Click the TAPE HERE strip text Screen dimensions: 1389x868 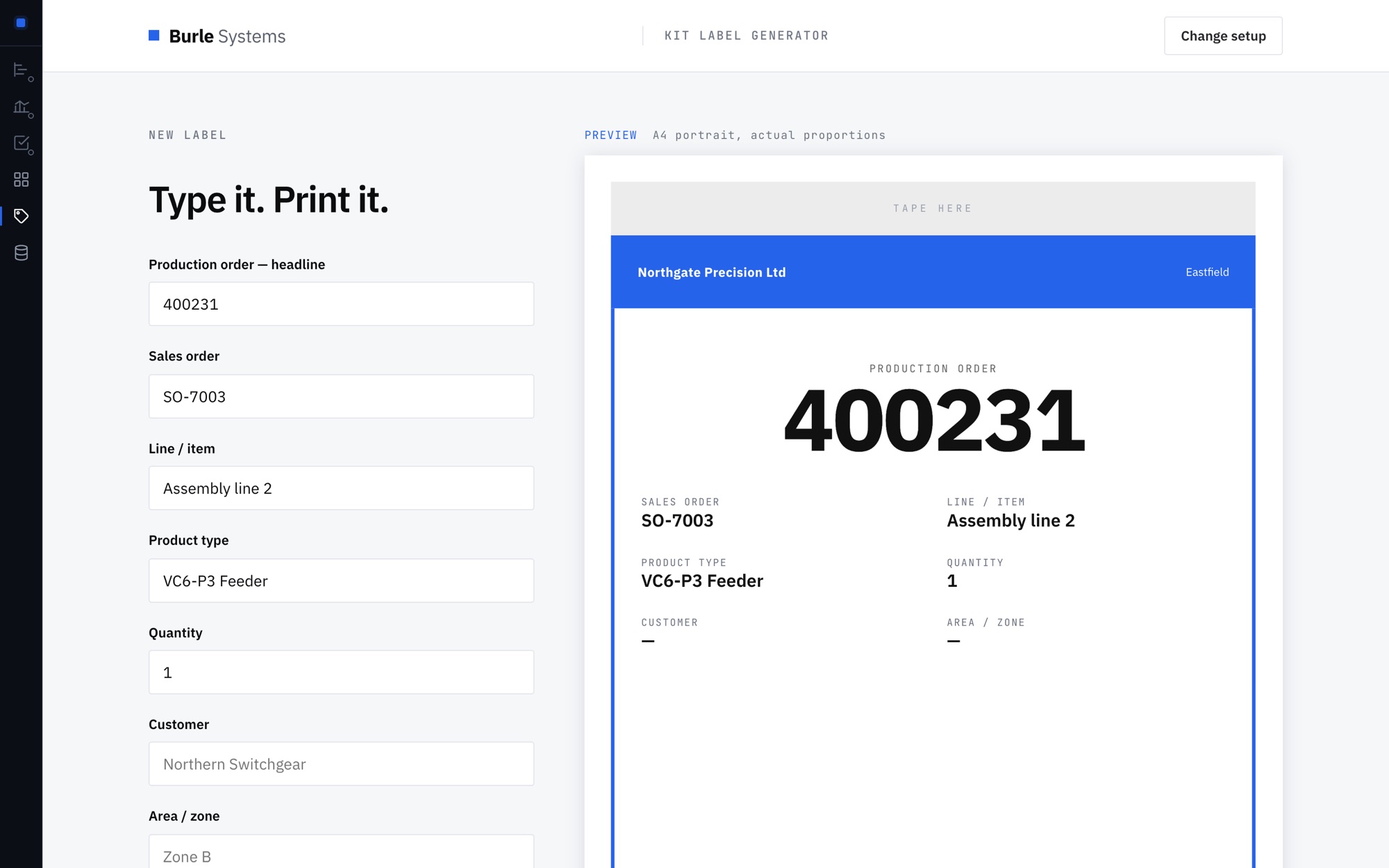(933, 208)
